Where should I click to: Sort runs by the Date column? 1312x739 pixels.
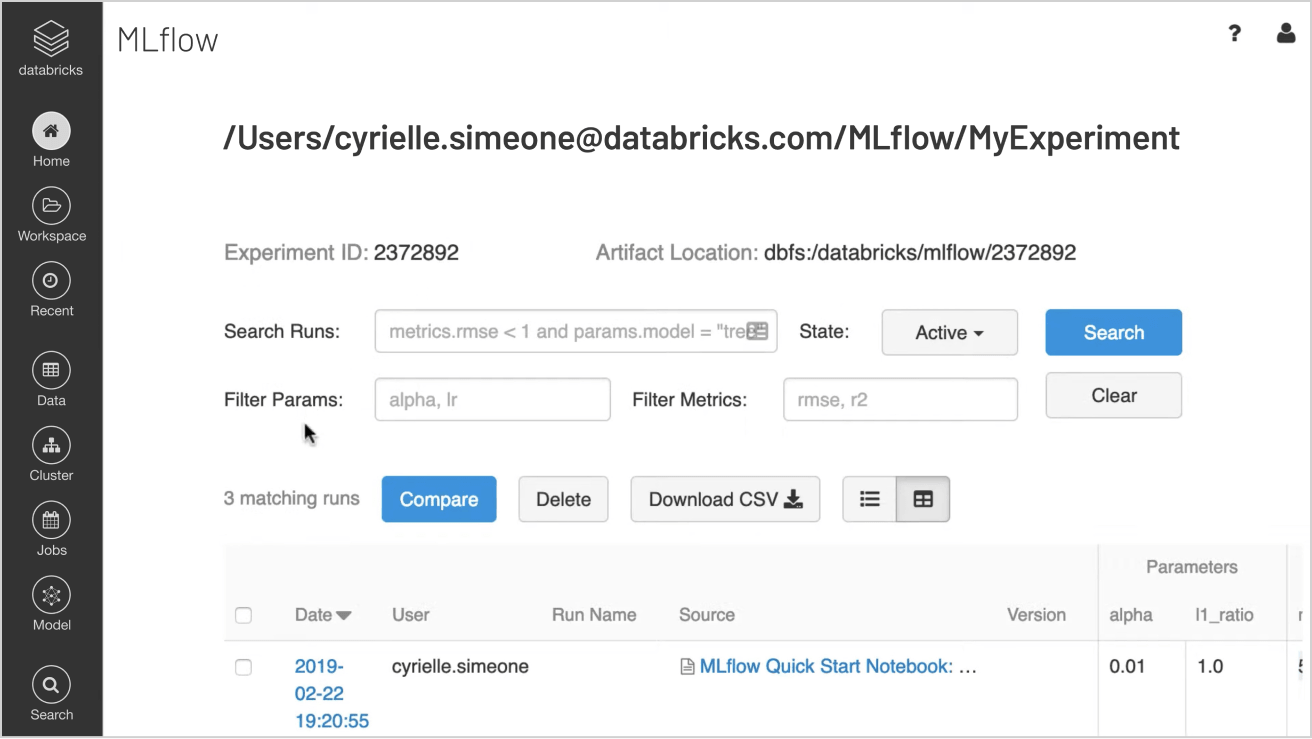(322, 615)
